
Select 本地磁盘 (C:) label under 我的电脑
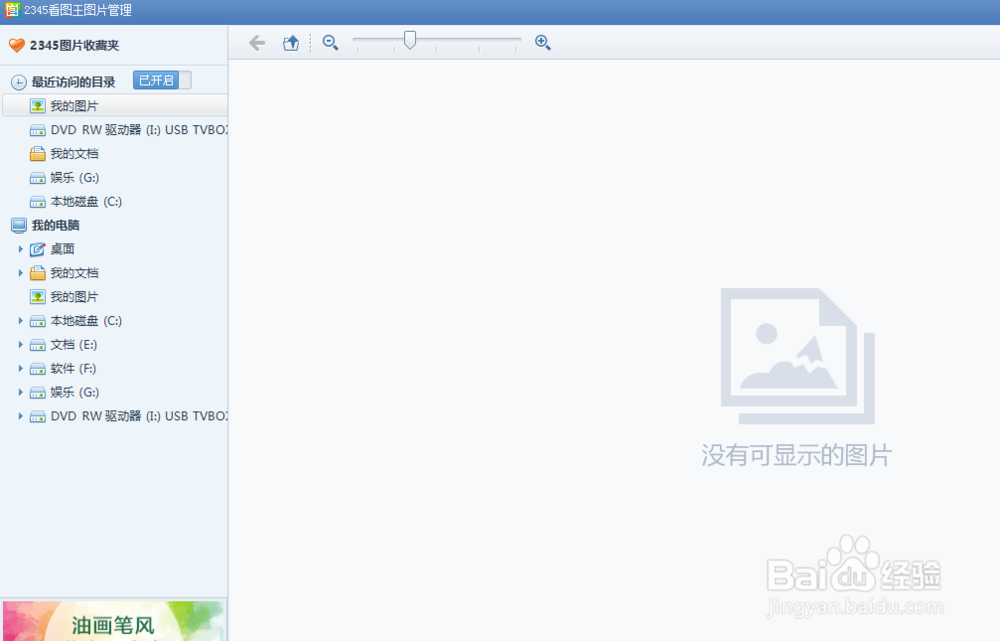tap(86, 321)
